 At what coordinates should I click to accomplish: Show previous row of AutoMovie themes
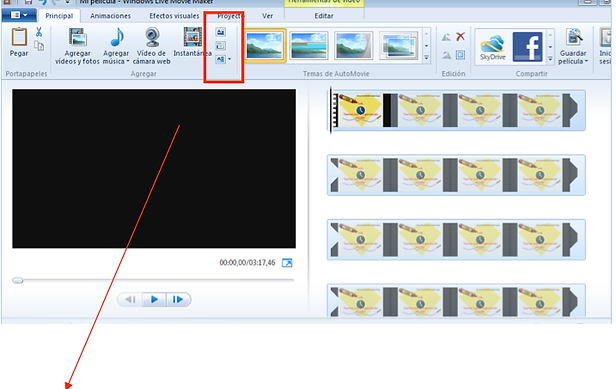tap(426, 34)
